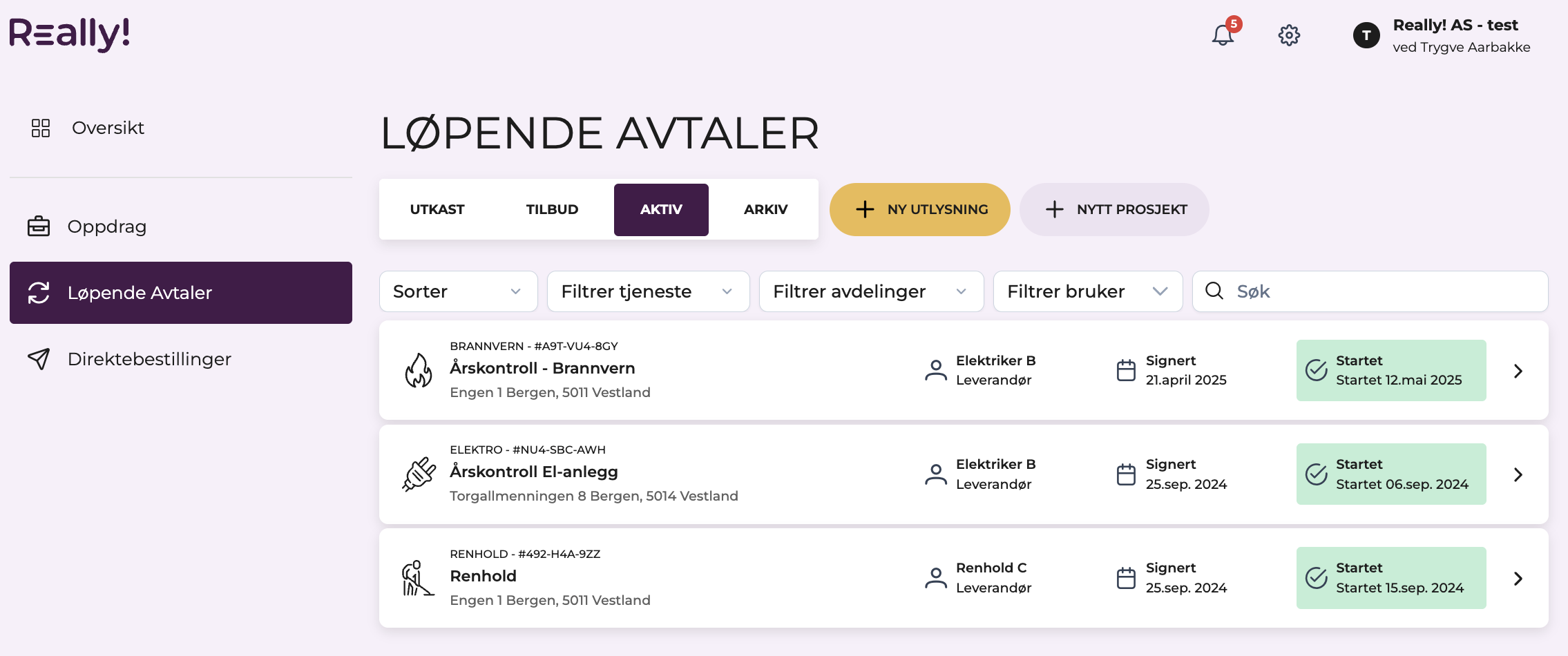
Task: Click the cleaning icon for Renhold
Action: (x=417, y=578)
